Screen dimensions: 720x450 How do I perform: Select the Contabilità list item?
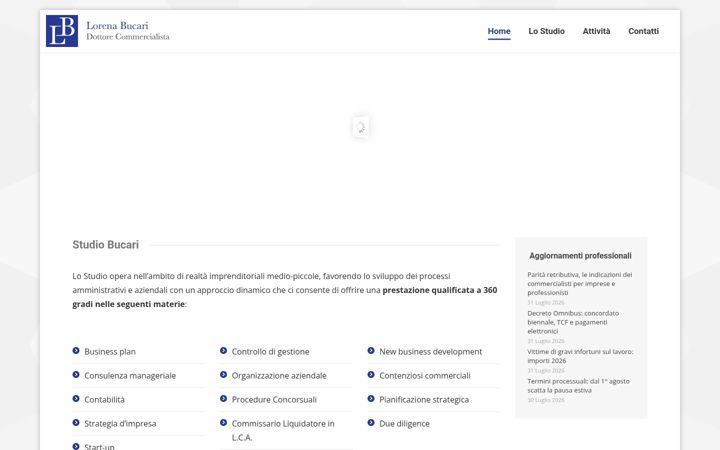pyautogui.click(x=104, y=399)
